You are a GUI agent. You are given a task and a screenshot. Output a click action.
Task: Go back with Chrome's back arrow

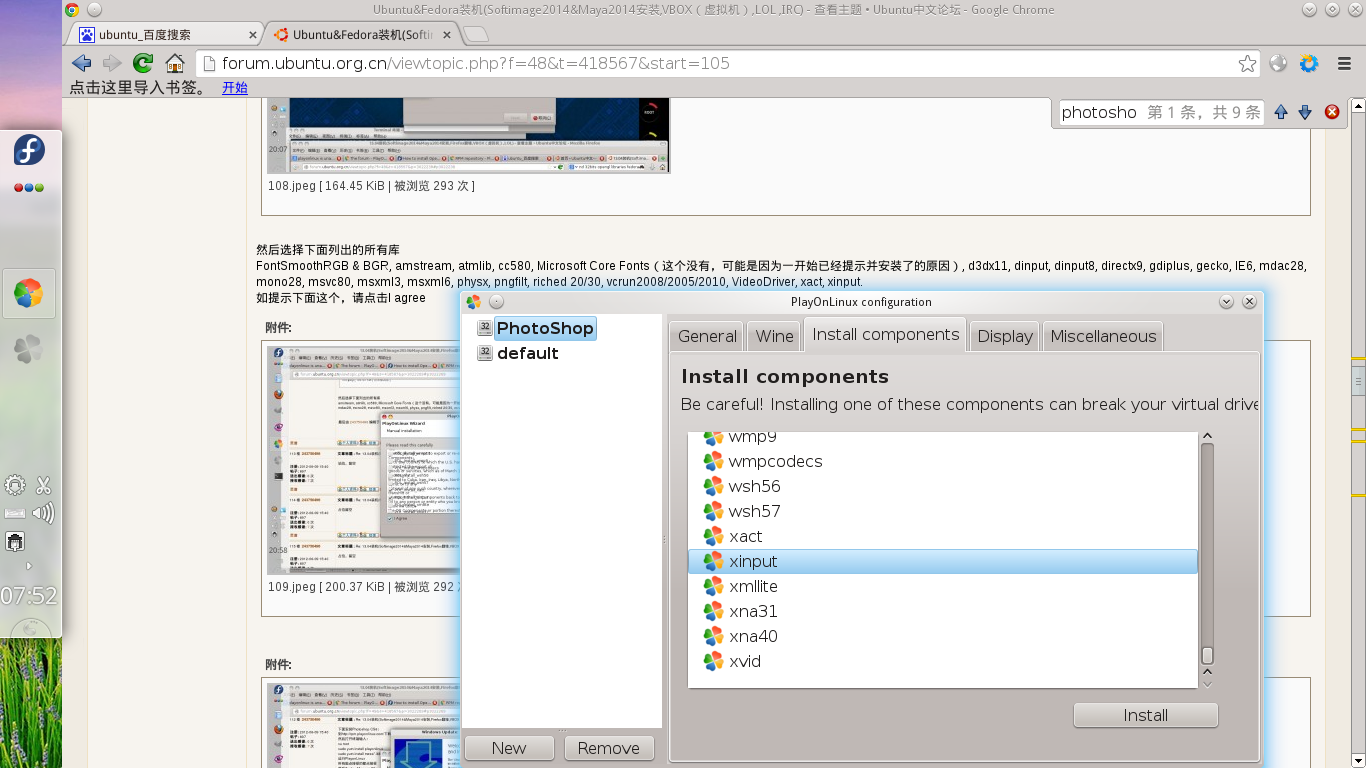[81, 63]
